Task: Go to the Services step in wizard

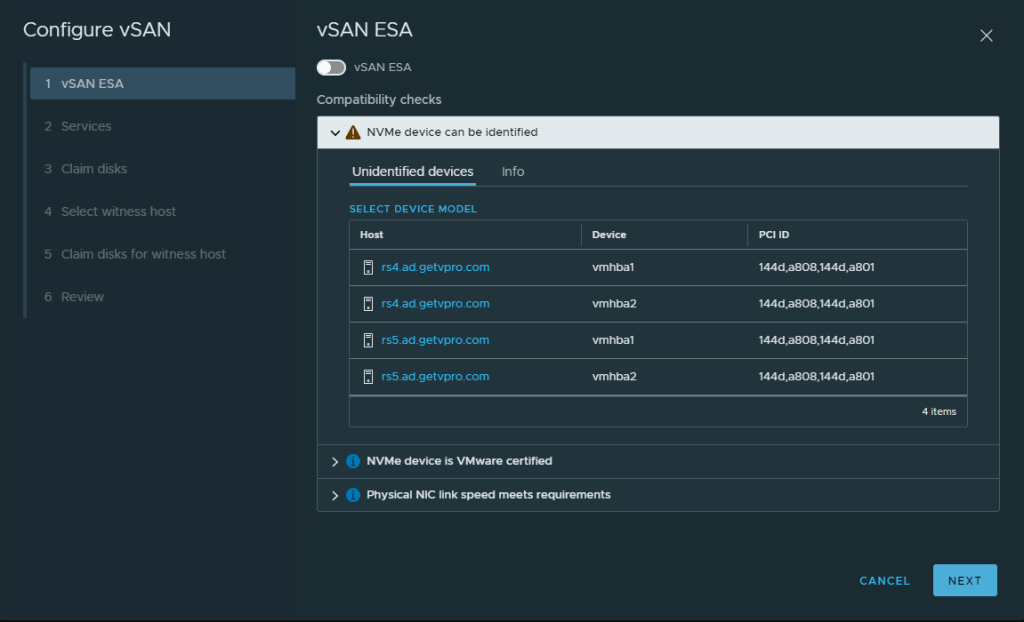Action: pyautogui.click(x=86, y=127)
